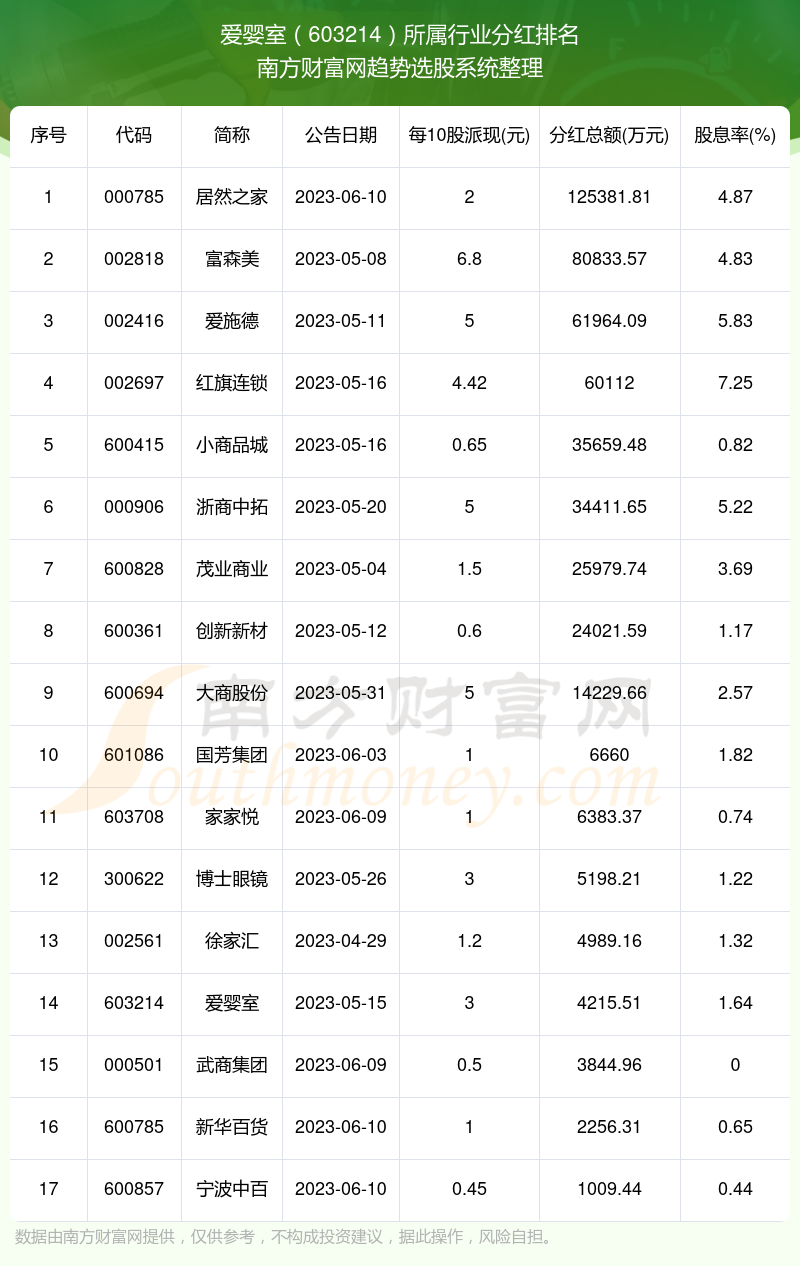Click stock name 爱施德

231,321
